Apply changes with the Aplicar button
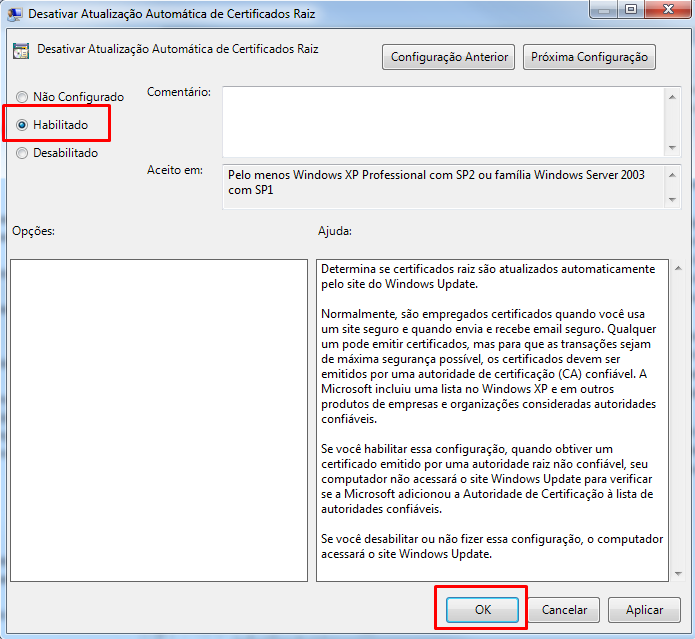The width and height of the screenshot is (695, 639). coord(644,609)
